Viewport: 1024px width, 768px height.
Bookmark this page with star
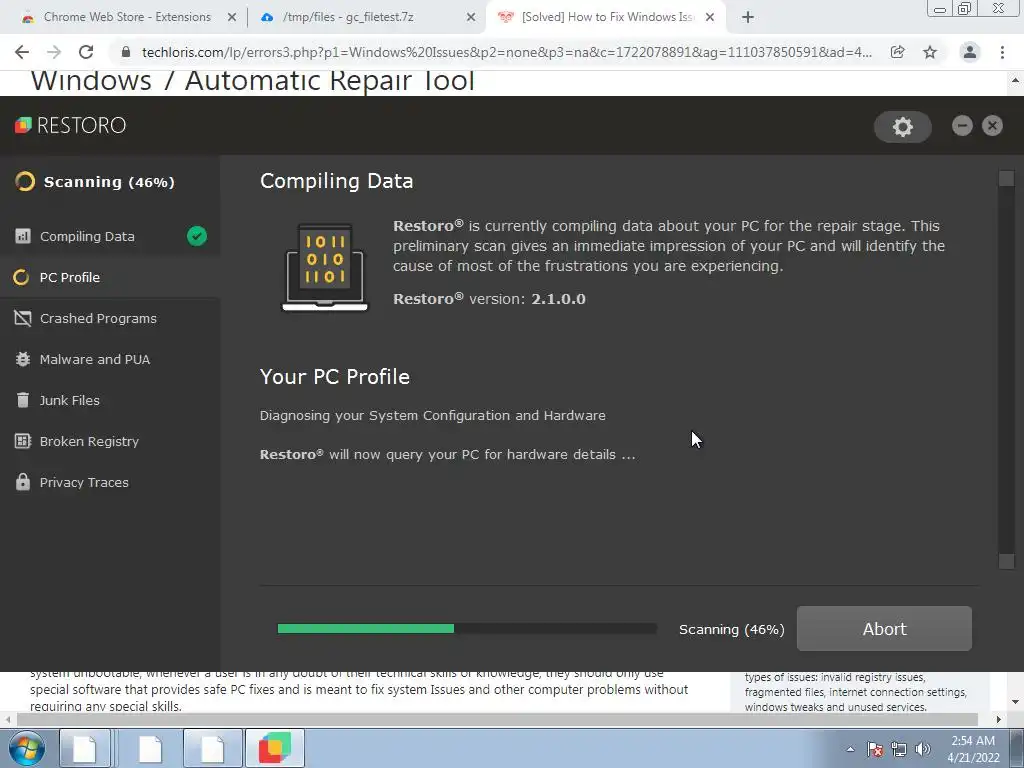[930, 52]
